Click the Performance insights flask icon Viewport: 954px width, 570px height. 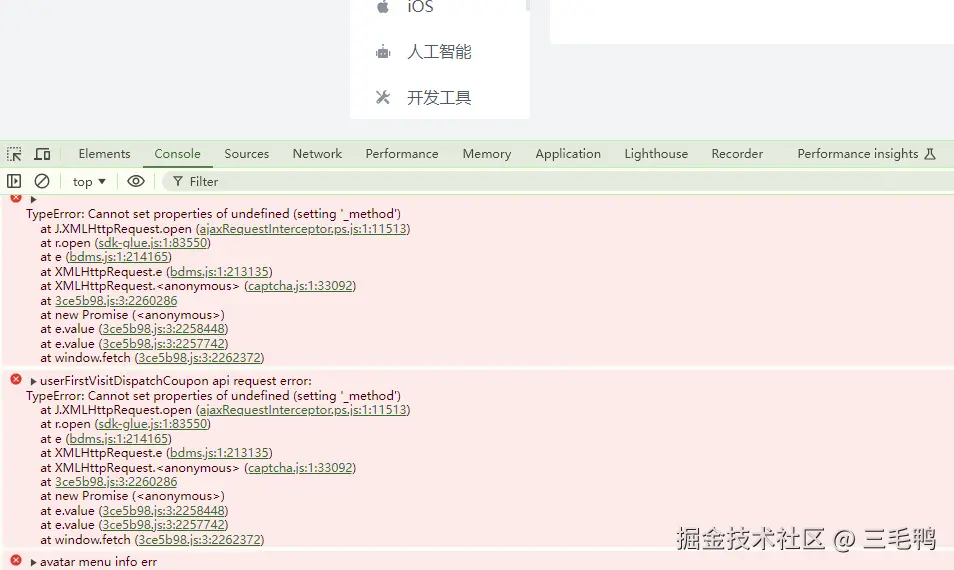tap(930, 154)
